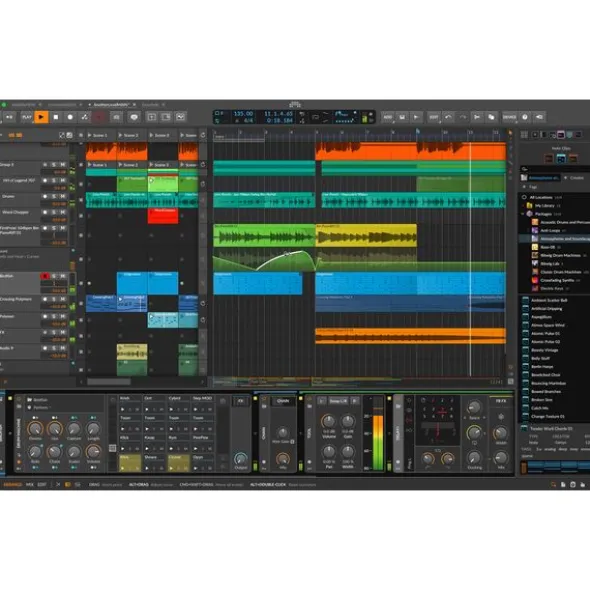Click the speech bubble icon in the toolbar
This screenshot has width=590, height=591.
(x=134, y=117)
